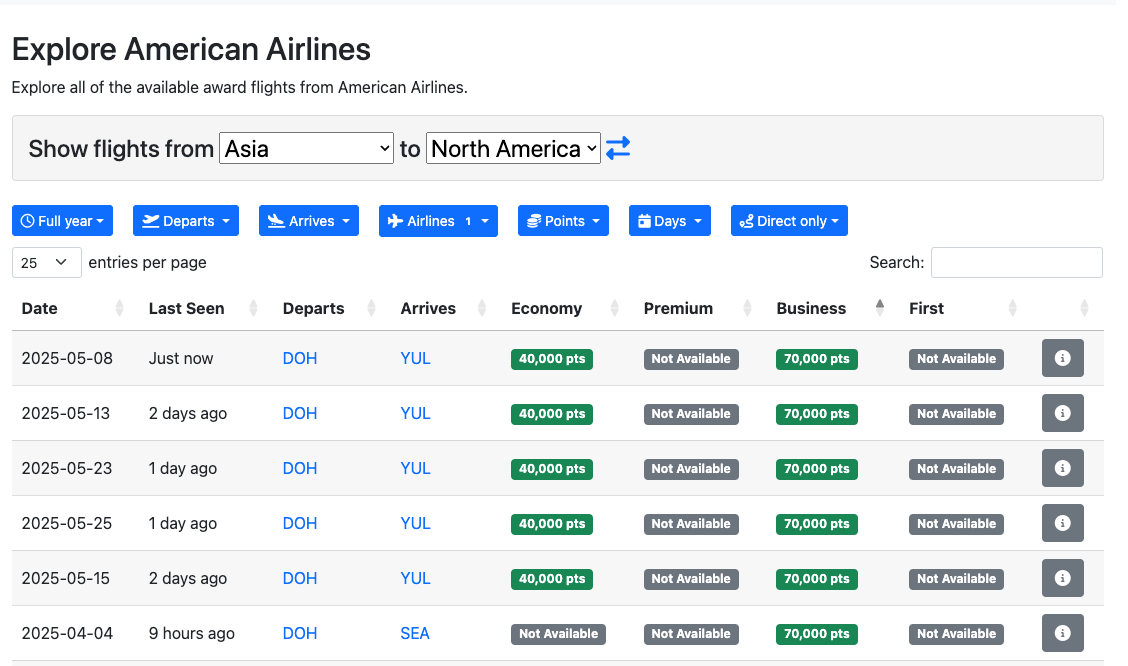The image size is (1128, 666).
Task: Open the destination dropdown showing North America
Action: pos(513,149)
